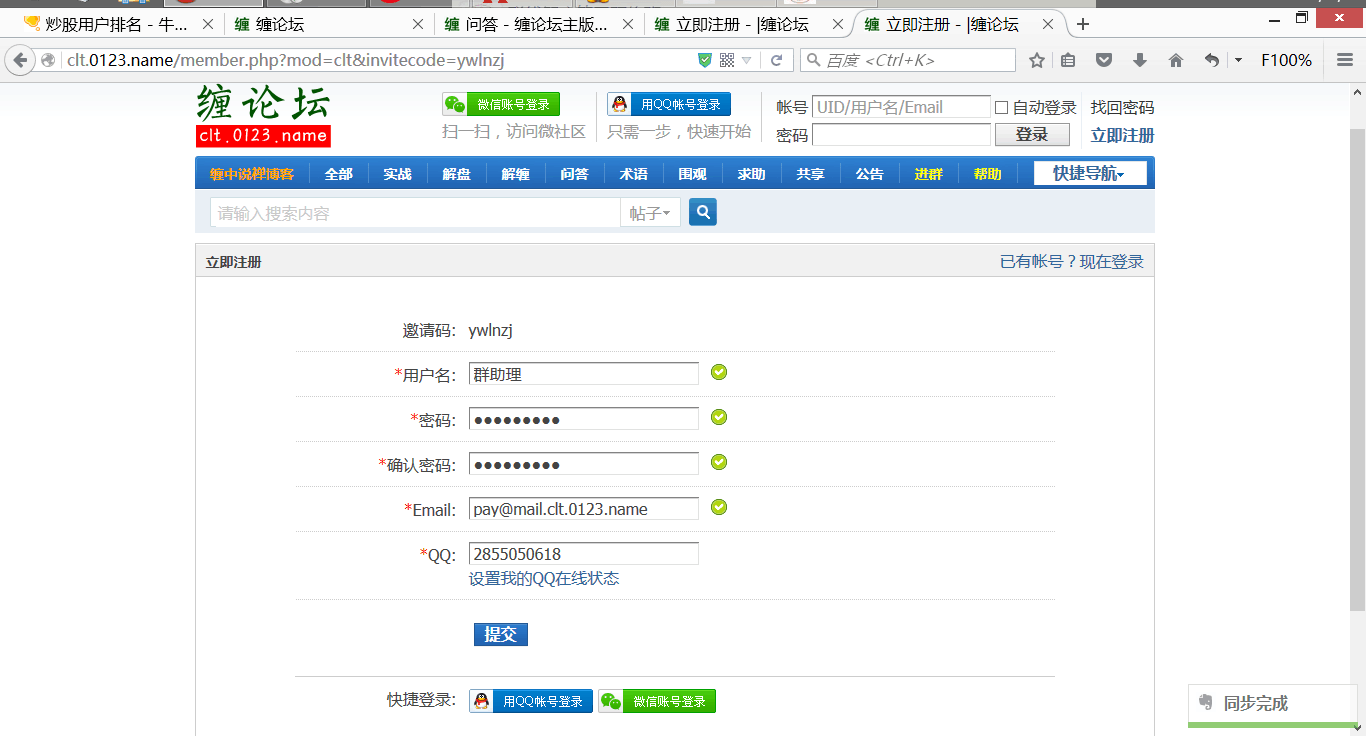Click the blue search magnifier button

coord(703,212)
